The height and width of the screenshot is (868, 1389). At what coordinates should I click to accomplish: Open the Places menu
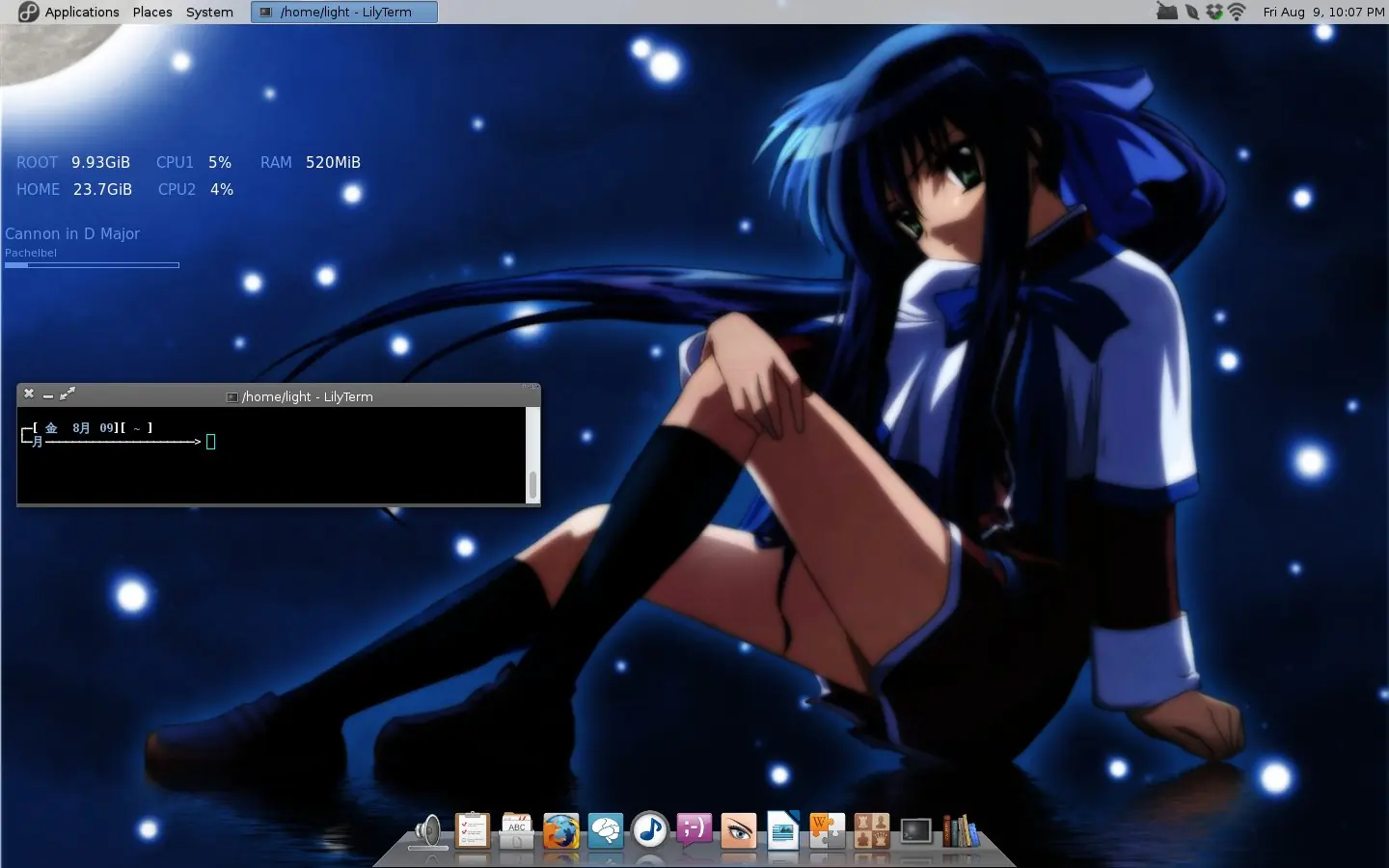[152, 12]
